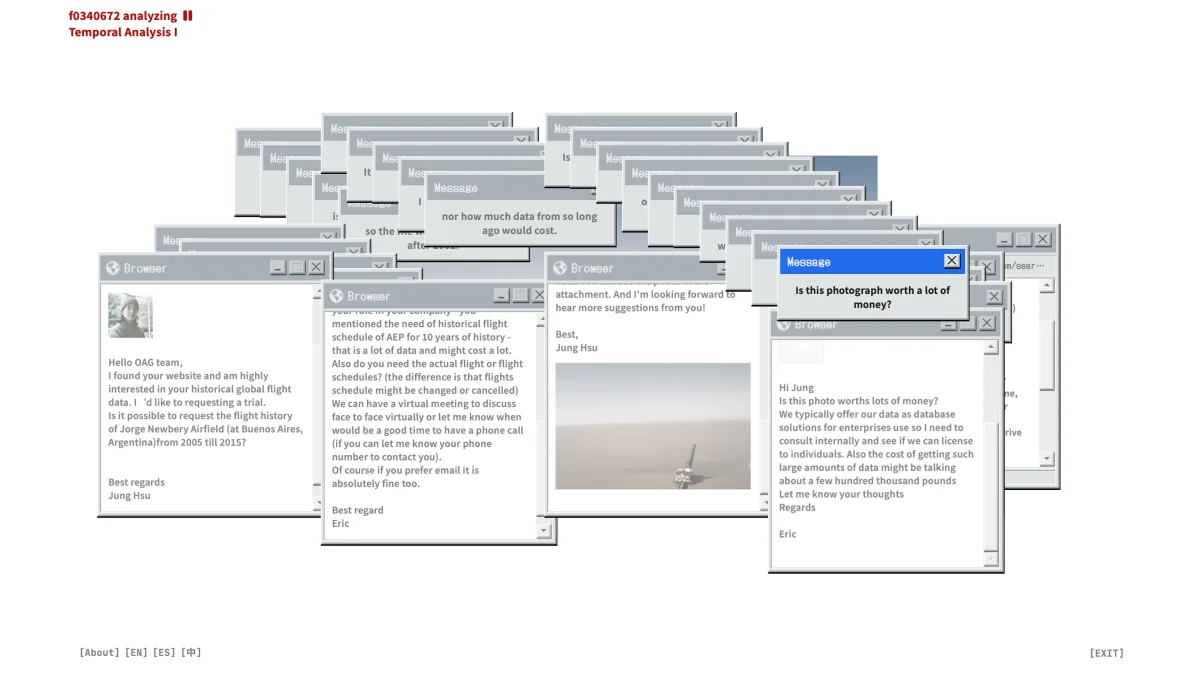
Task: Click the globe icon on Eric's AEP reply browser
Action: (x=337, y=296)
